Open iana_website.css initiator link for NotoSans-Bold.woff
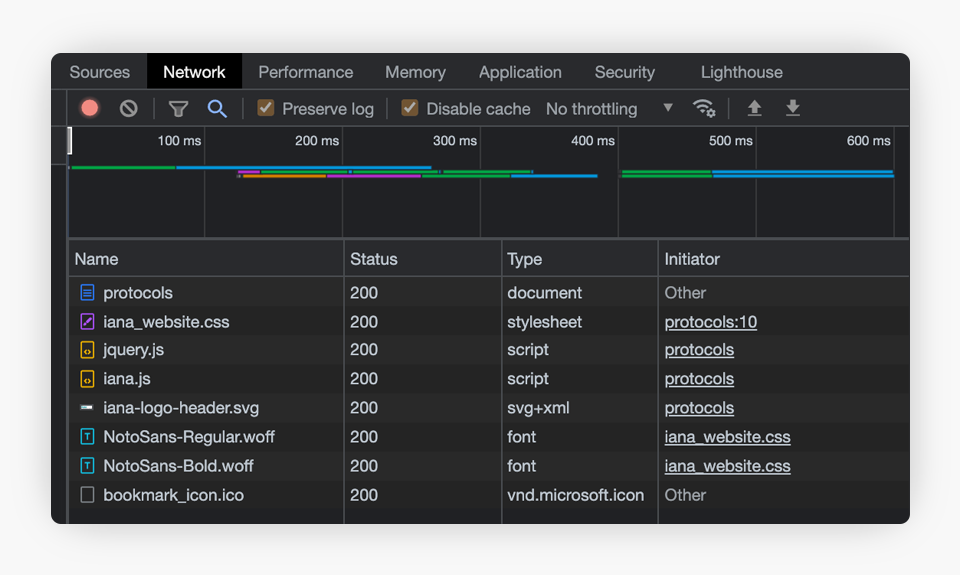The width and height of the screenshot is (960, 575). 727,466
